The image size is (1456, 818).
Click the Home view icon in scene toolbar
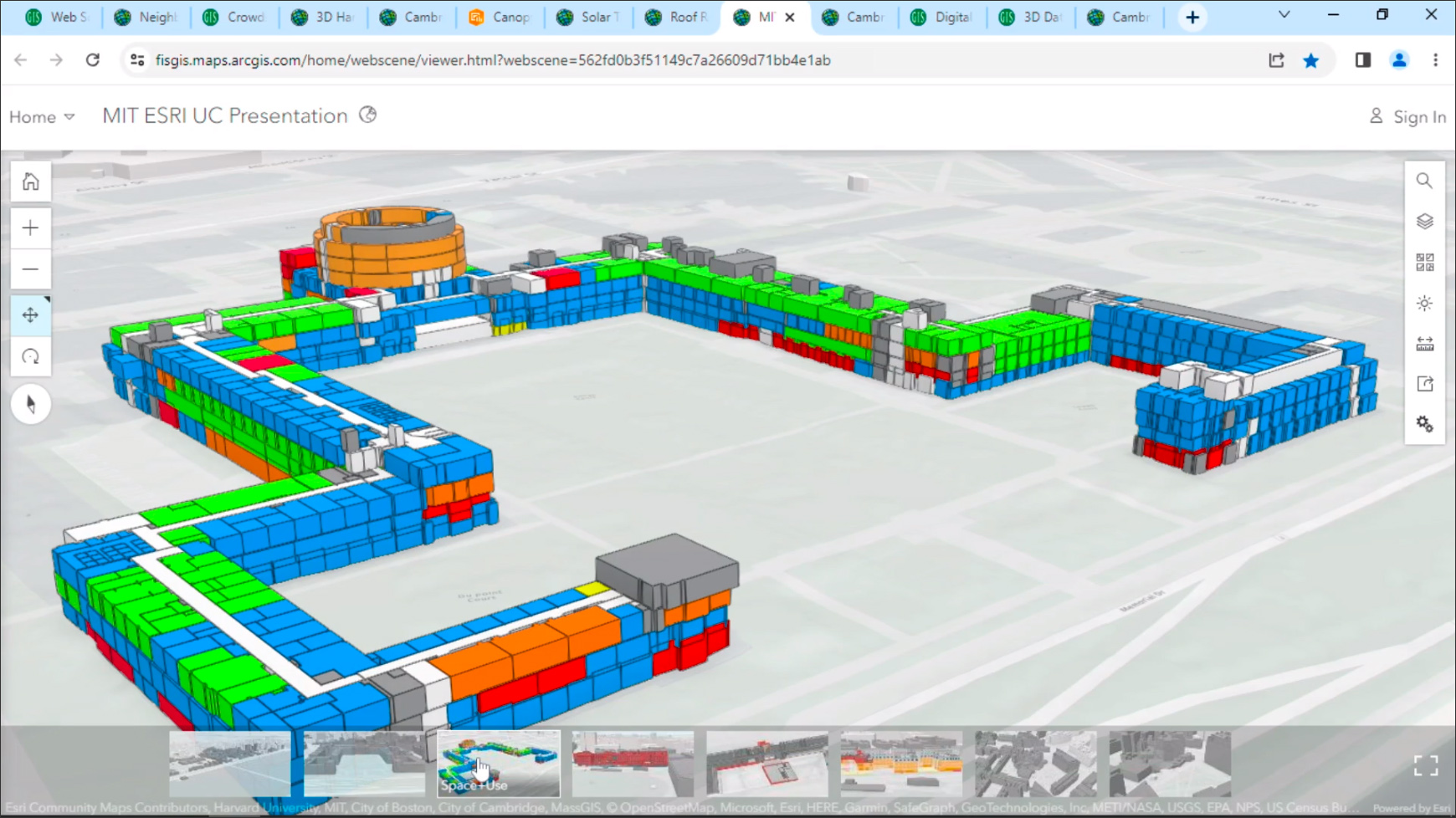click(x=31, y=181)
